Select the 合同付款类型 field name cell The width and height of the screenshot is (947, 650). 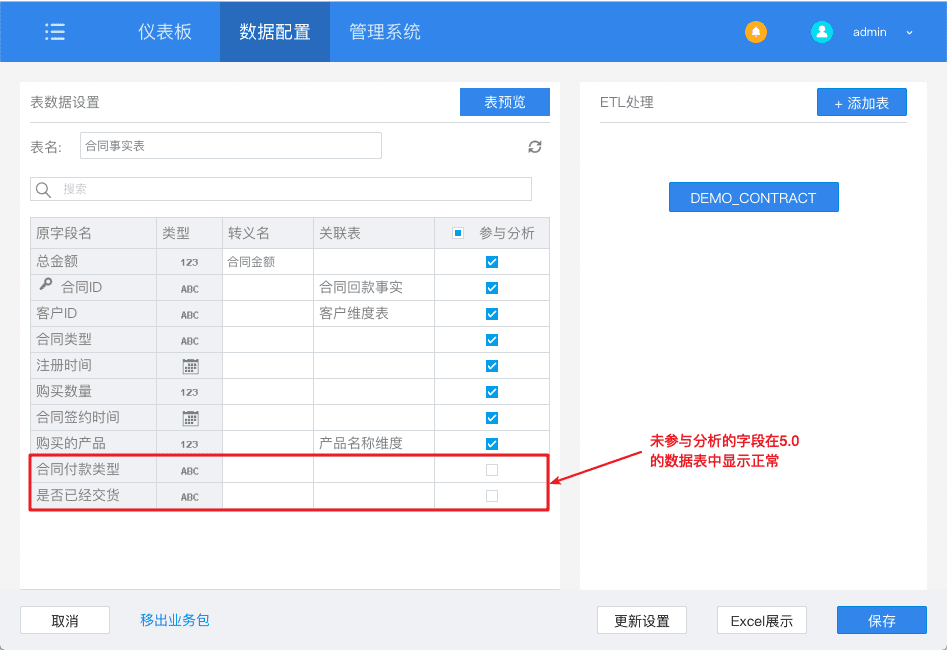tap(94, 469)
